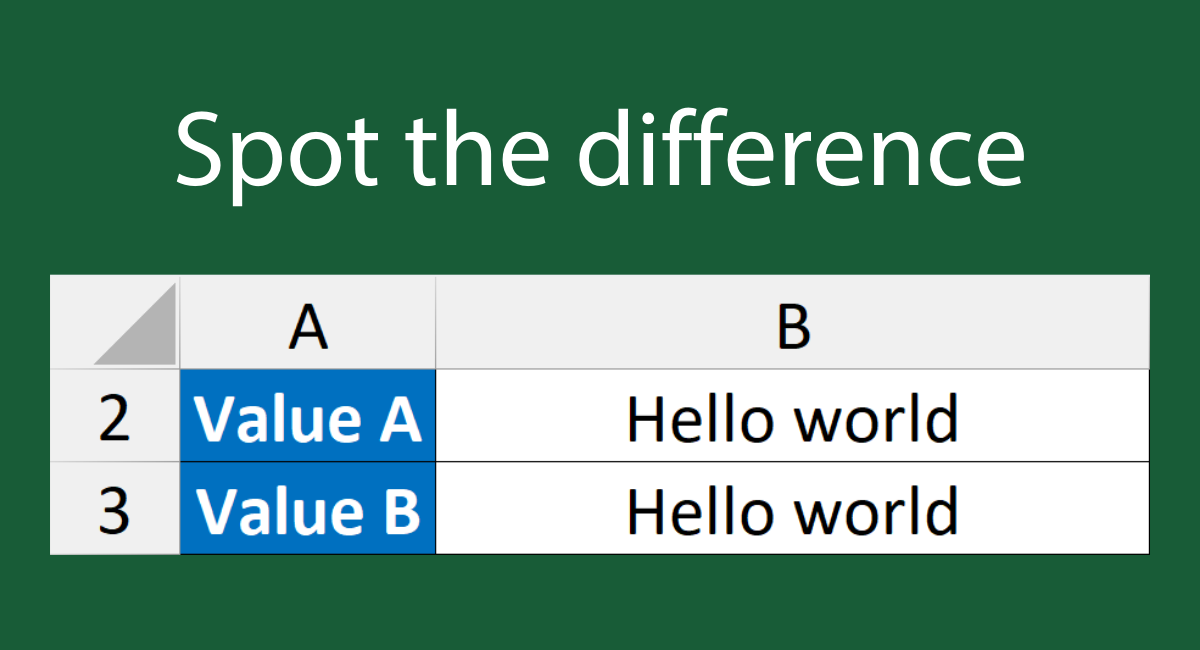This screenshot has width=1200, height=650.
Task: Click the right edge of column B header
Action: point(1149,323)
